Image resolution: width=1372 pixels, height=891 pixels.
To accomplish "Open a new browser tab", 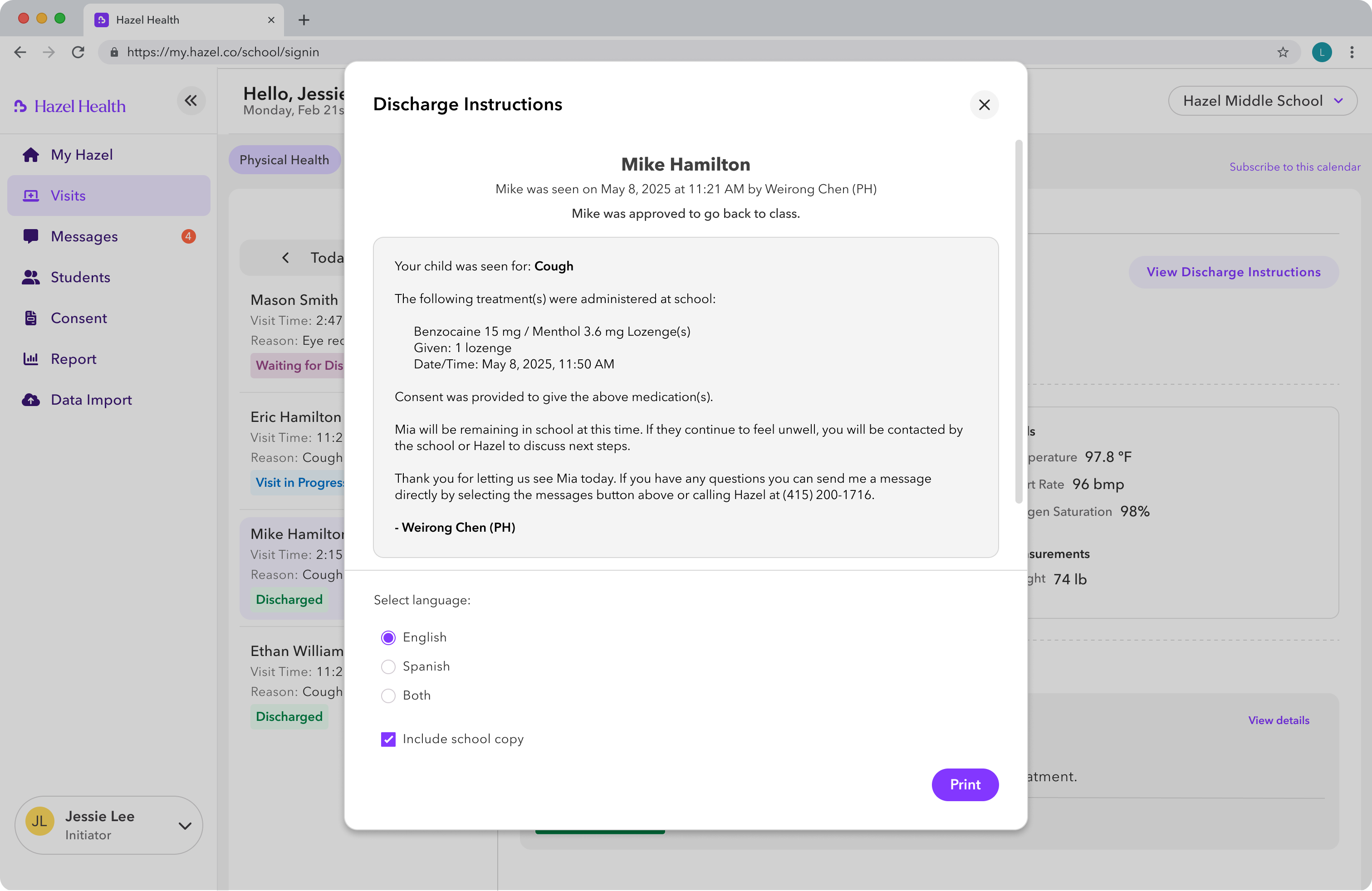I will (x=304, y=20).
